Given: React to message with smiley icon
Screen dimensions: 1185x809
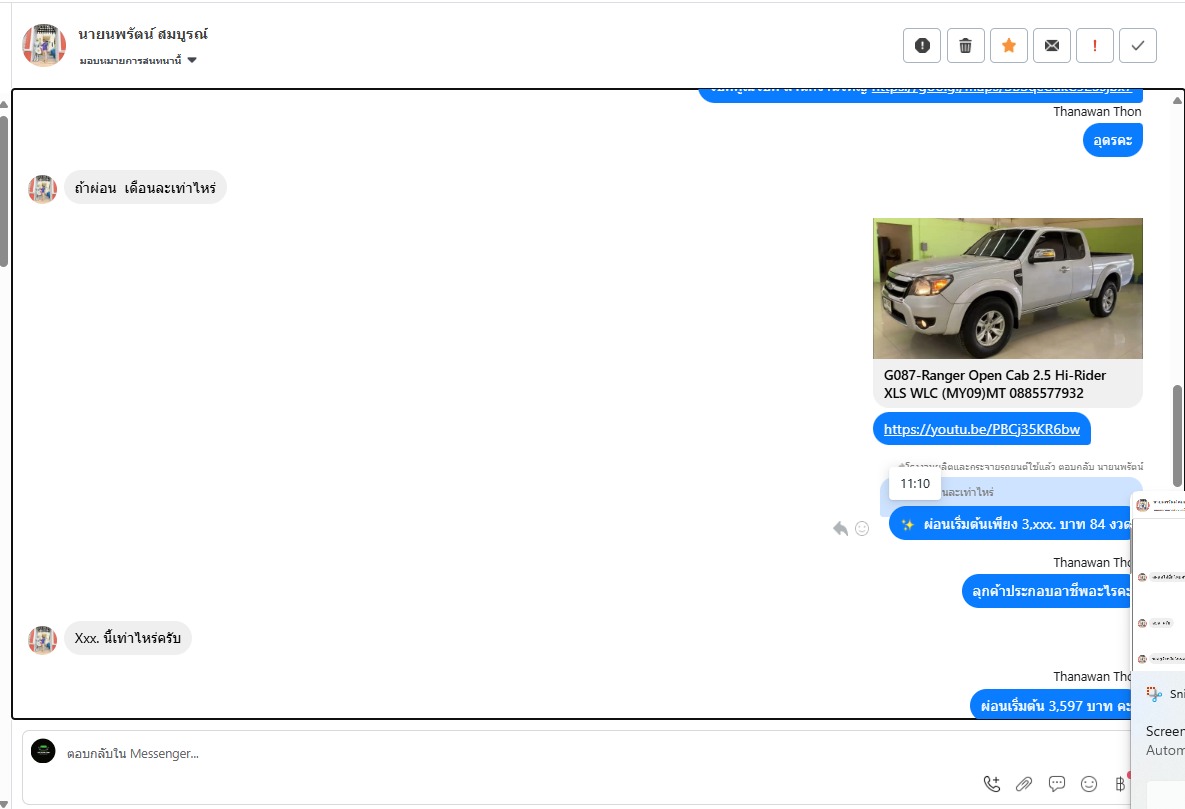Looking at the screenshot, I should (862, 528).
